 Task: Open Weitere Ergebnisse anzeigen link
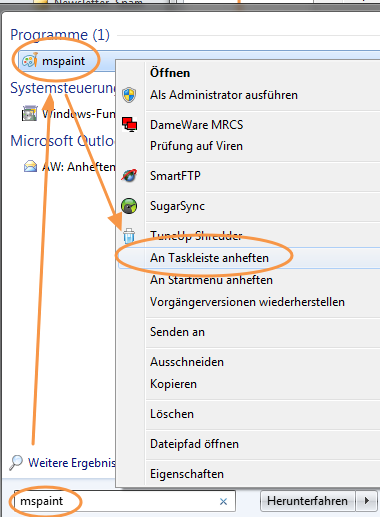[72, 463]
